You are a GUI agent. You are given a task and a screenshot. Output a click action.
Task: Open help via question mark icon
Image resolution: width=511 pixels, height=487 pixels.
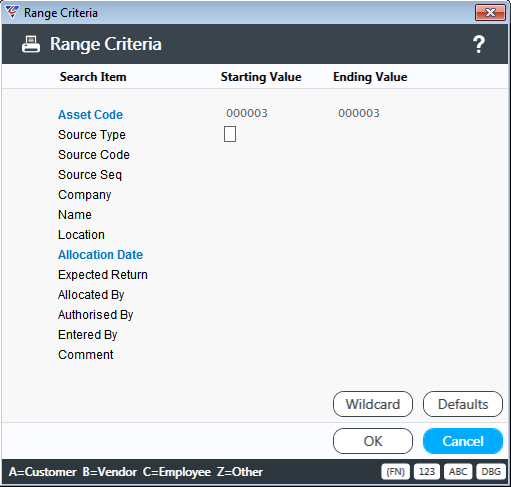(479, 44)
